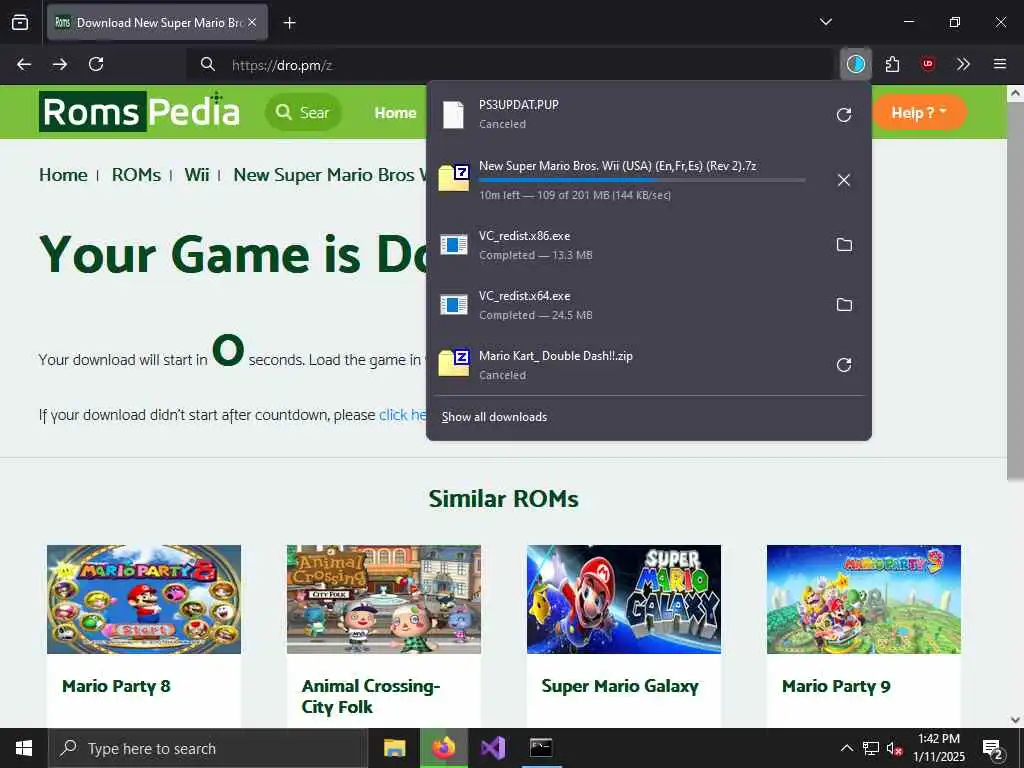Click the page vertical scrollbar thumb
Image resolution: width=1024 pixels, height=768 pixels.
pos(1015,291)
